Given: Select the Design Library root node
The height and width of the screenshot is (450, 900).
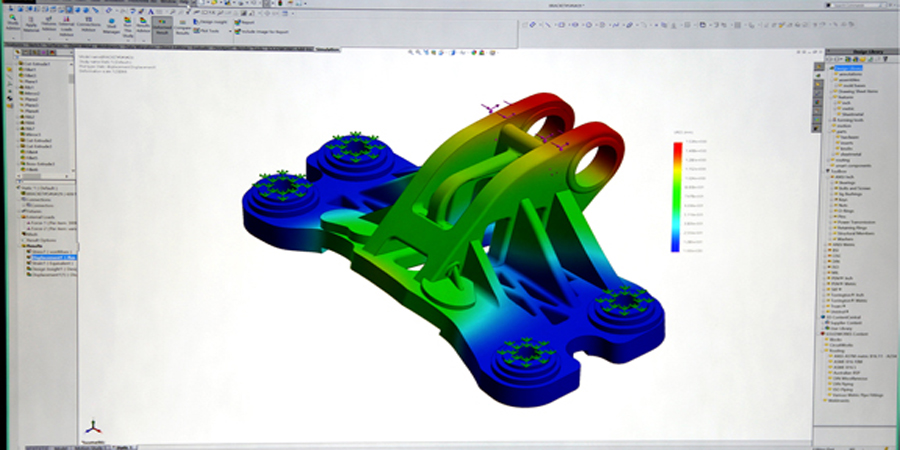Looking at the screenshot, I should 848,68.
